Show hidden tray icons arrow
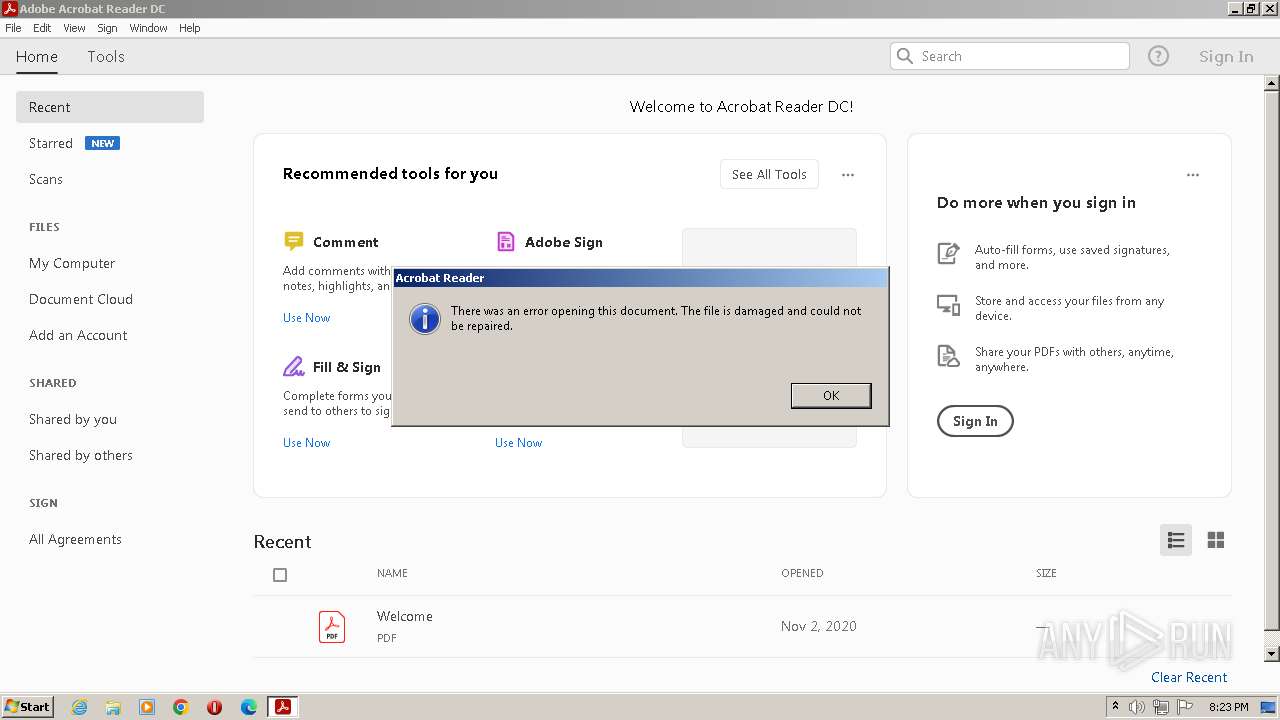This screenshot has height=720, width=1280. [1115, 707]
